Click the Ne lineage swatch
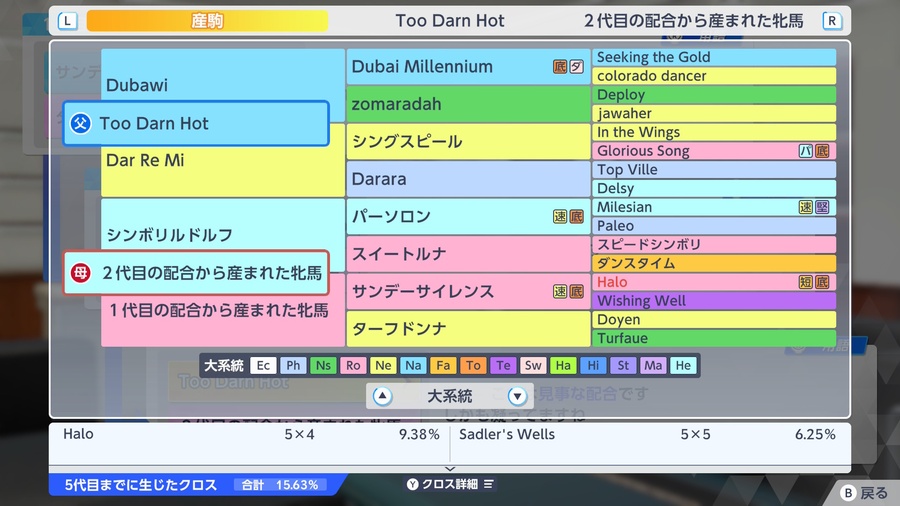The height and width of the screenshot is (506, 900). point(383,365)
